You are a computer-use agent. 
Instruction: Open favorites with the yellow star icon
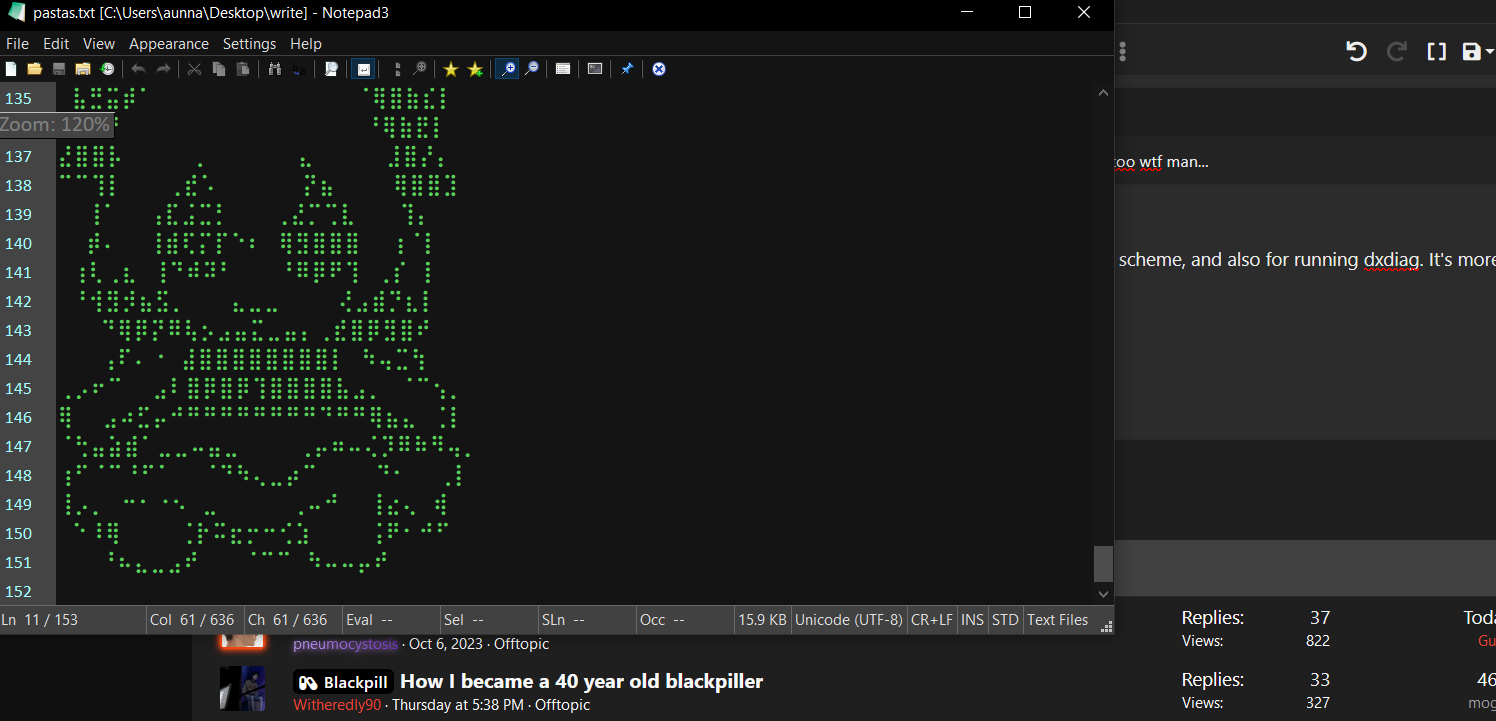(451, 69)
